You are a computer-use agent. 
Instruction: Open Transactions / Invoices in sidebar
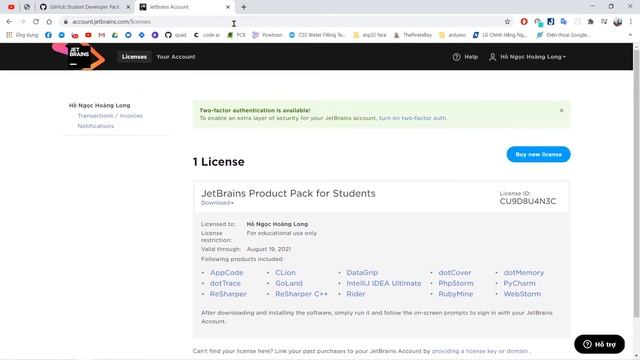(110, 116)
